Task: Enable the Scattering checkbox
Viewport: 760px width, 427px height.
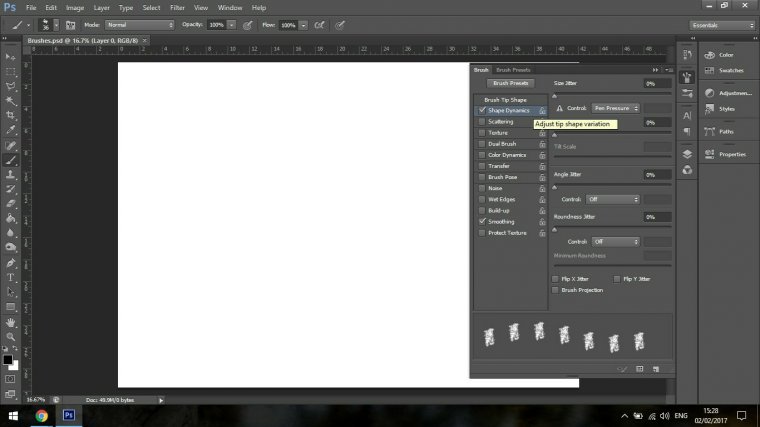Action: [482, 122]
